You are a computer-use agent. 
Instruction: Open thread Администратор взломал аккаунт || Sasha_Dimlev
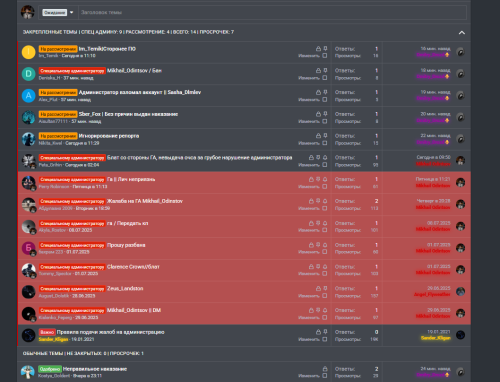(x=140, y=92)
